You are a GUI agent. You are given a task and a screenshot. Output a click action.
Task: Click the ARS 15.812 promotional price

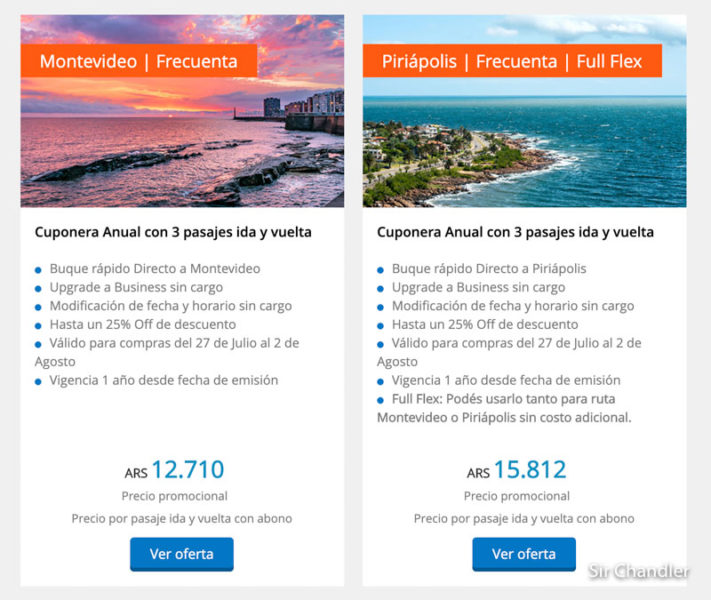517,470
